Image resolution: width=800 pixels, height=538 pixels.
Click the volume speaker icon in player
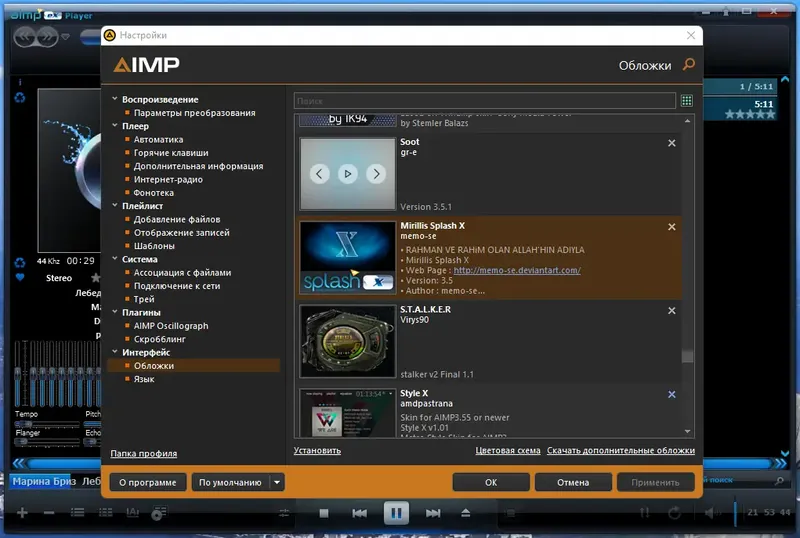pyautogui.click(x=710, y=512)
